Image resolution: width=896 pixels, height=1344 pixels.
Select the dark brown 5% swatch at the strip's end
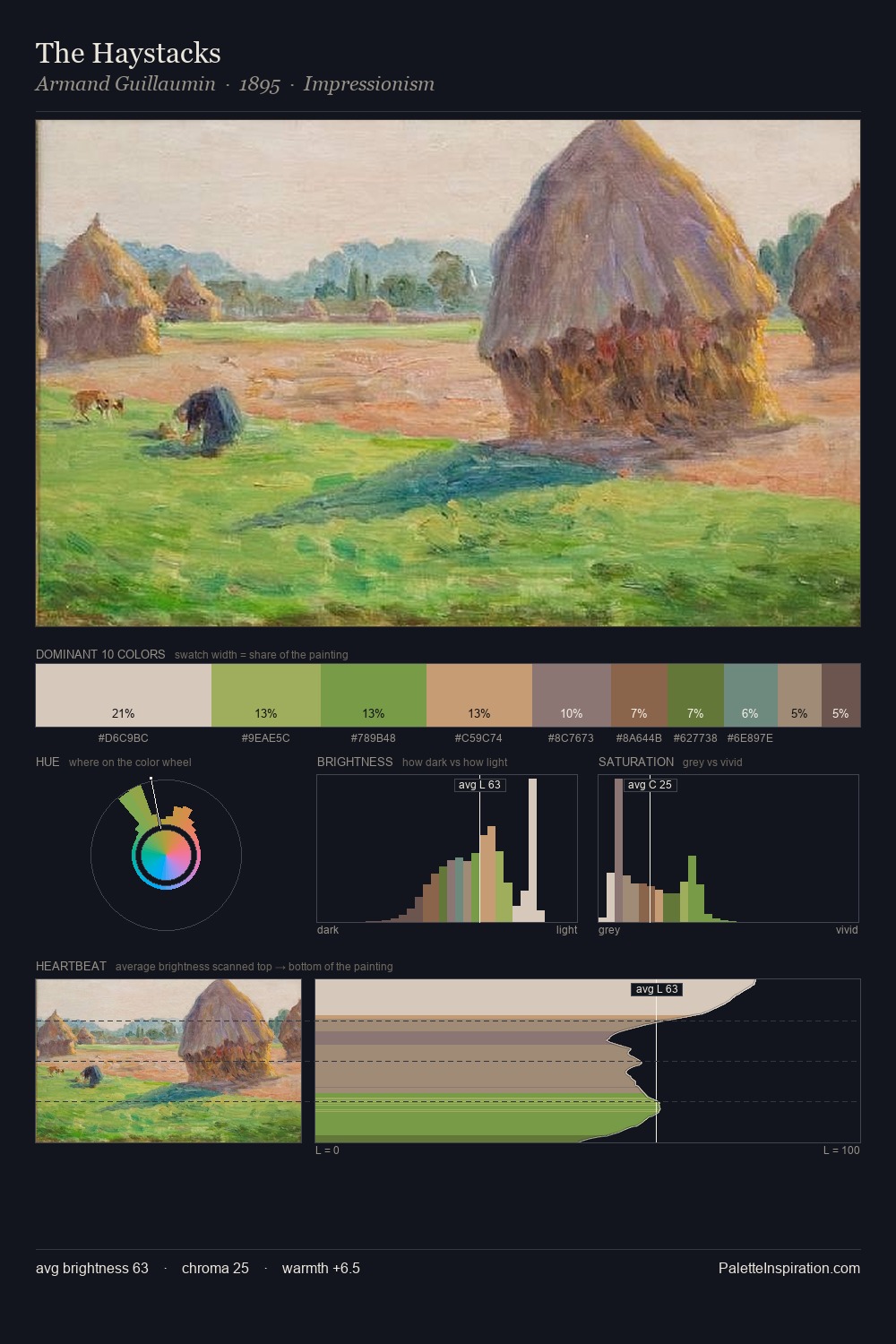coord(840,695)
